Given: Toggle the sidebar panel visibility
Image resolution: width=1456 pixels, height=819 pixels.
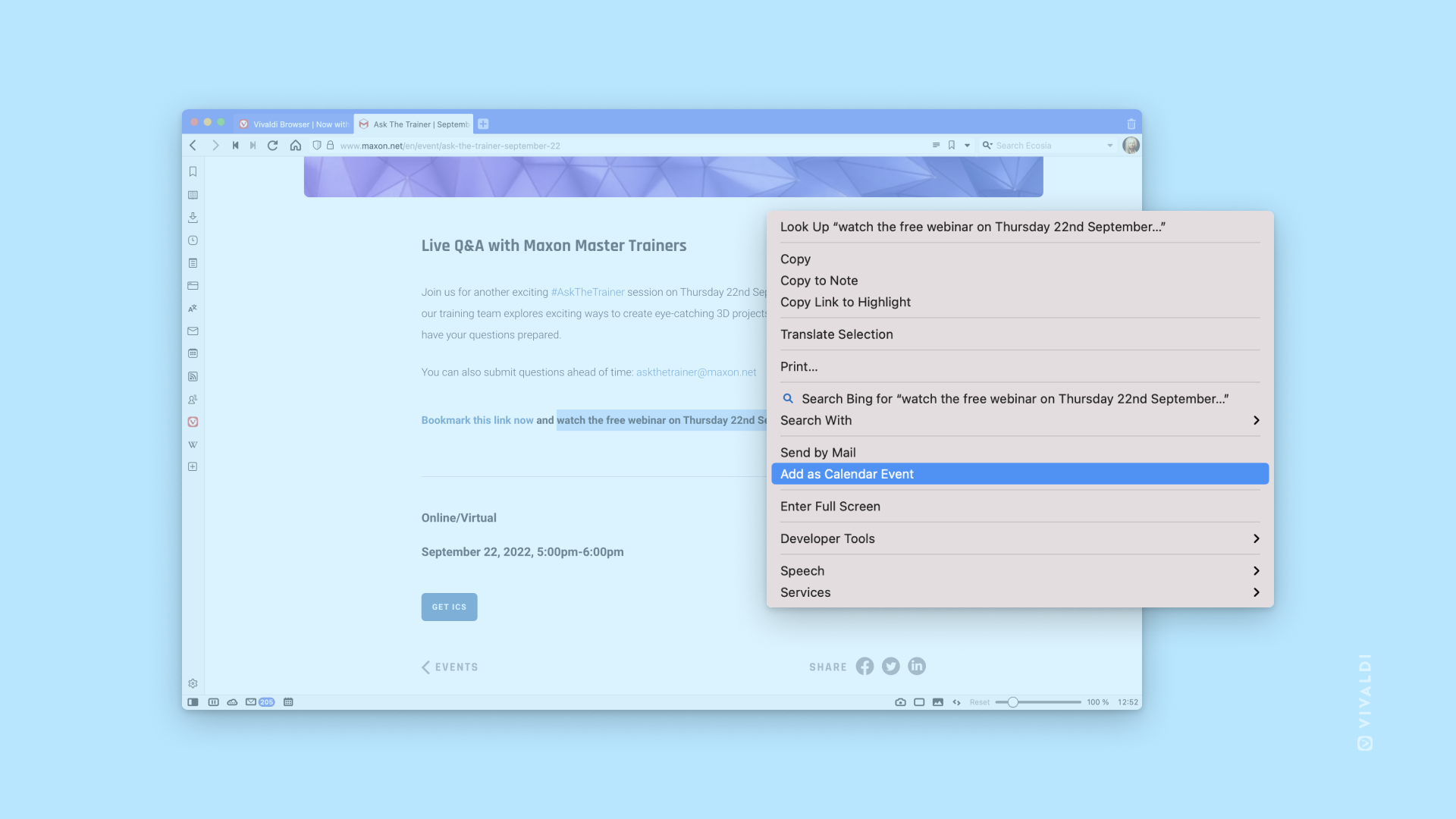Looking at the screenshot, I should tap(193, 701).
